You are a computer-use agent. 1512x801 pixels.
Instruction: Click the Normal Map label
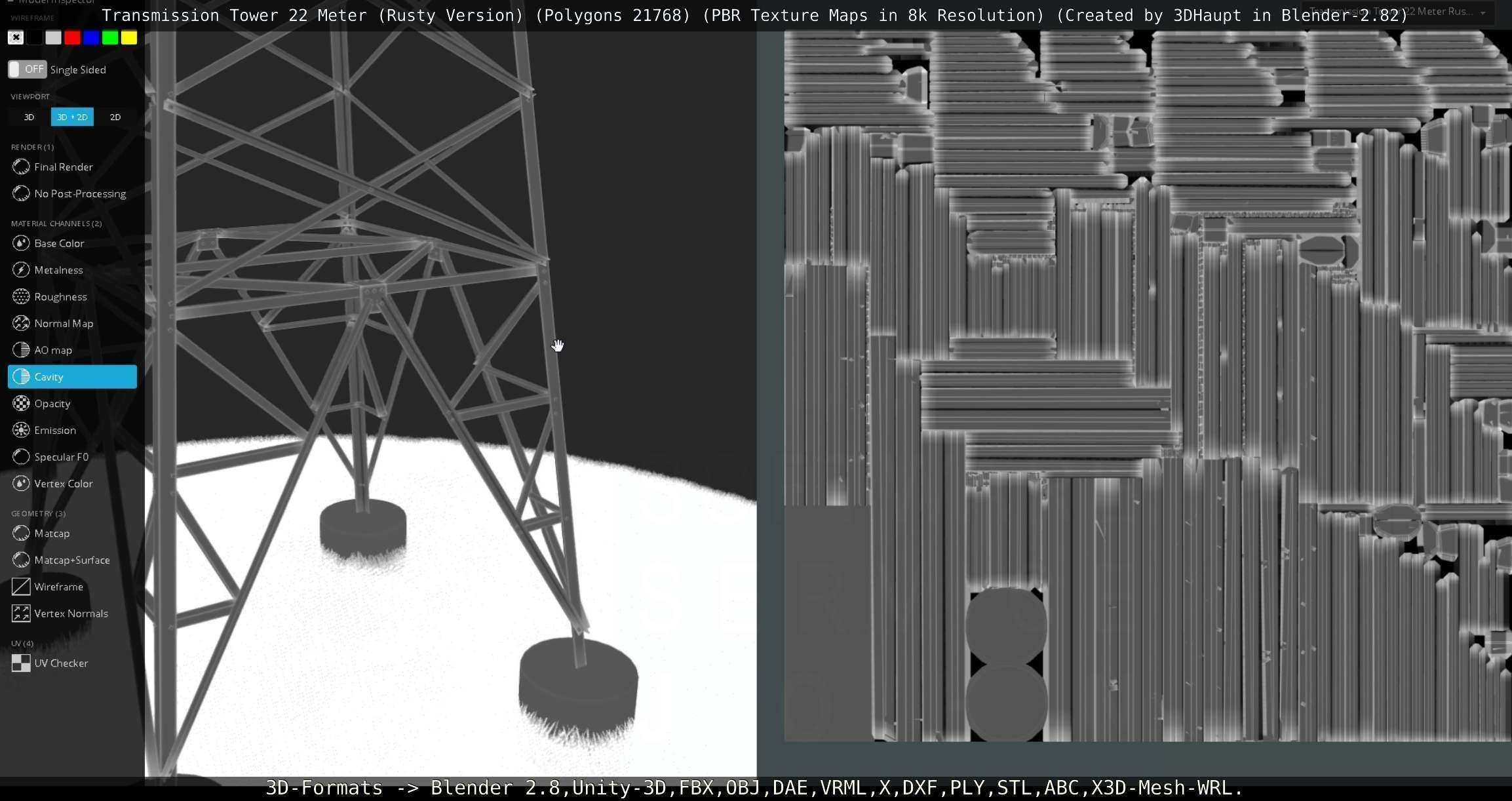tap(64, 324)
